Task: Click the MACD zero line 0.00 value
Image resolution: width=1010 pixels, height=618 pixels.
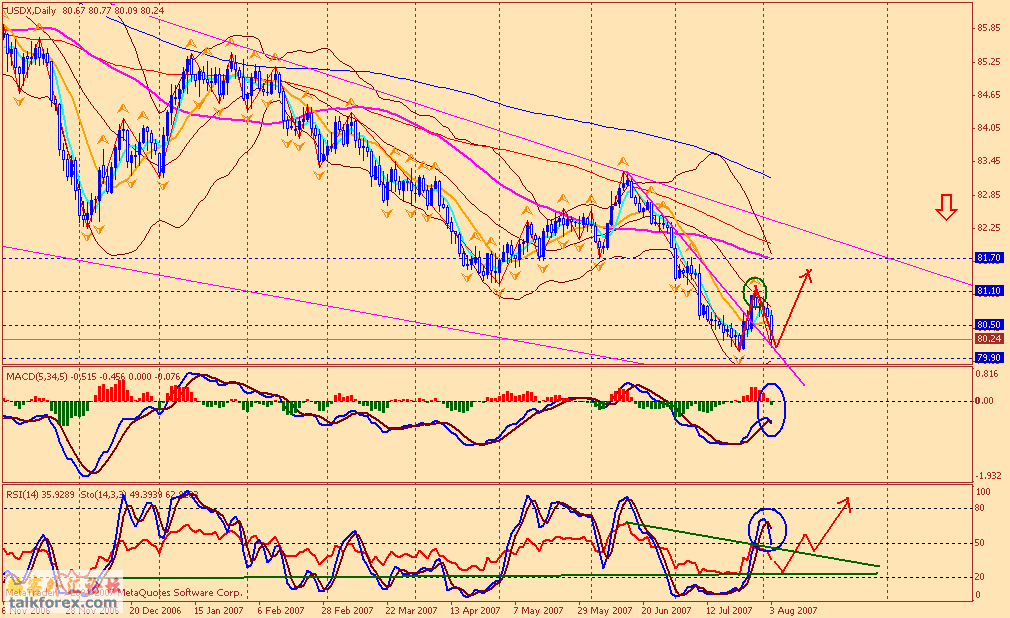Action: point(985,401)
